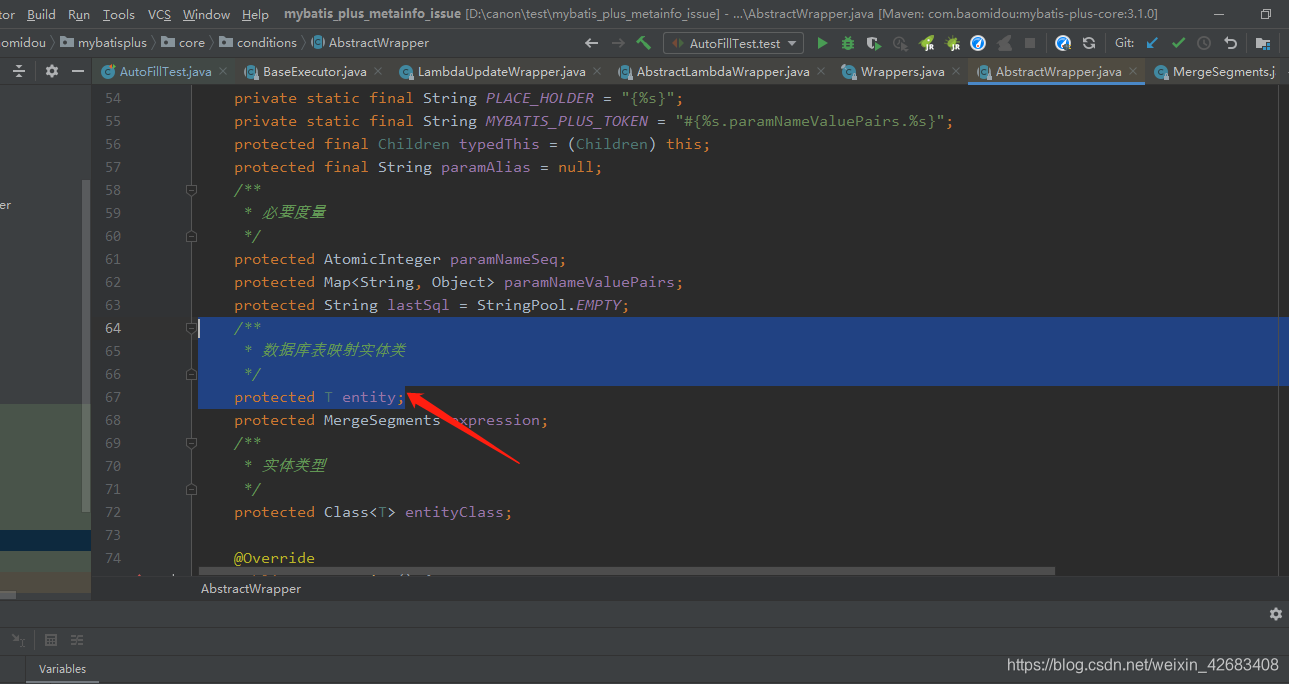Run AutoFillTest.test with the green Run icon
The image size is (1289, 684).
(x=821, y=43)
